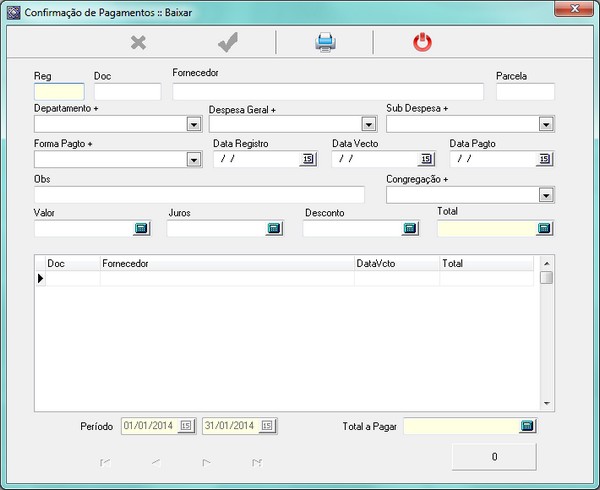This screenshot has height=490, width=600.
Task: Expand the Congregação dropdown
Action: (x=546, y=195)
